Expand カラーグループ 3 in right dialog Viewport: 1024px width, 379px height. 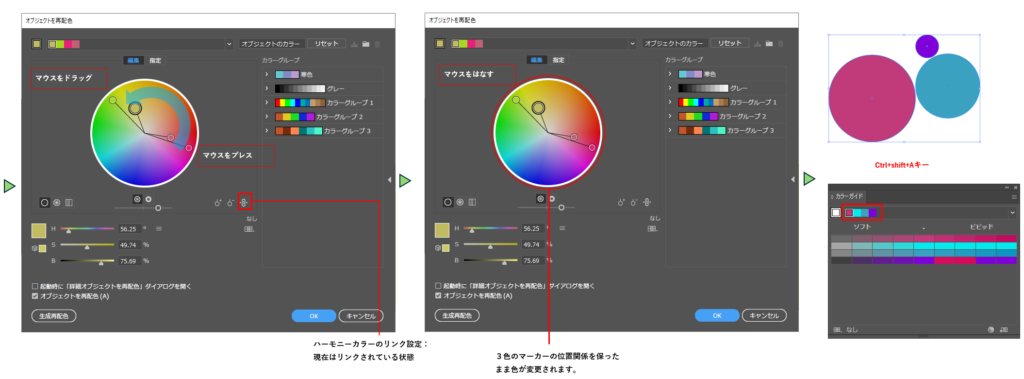[x=671, y=131]
